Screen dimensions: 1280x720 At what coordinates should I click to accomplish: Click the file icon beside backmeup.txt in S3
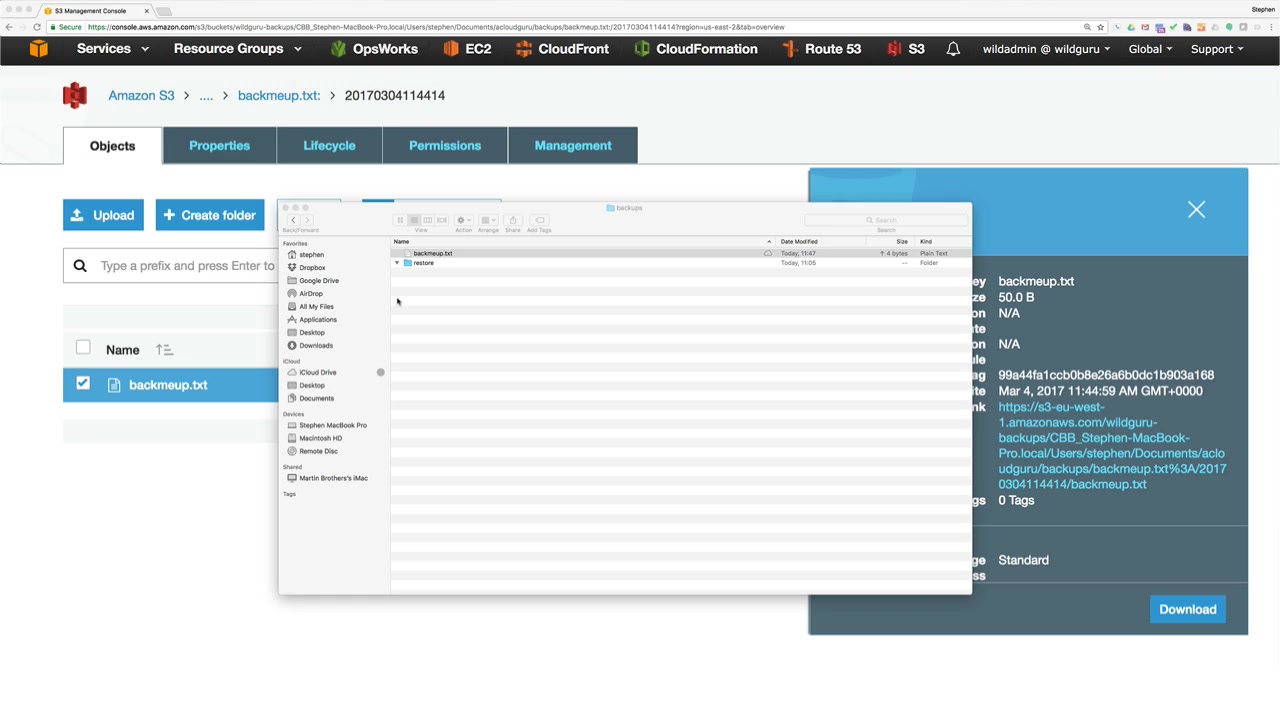pyautogui.click(x=113, y=385)
